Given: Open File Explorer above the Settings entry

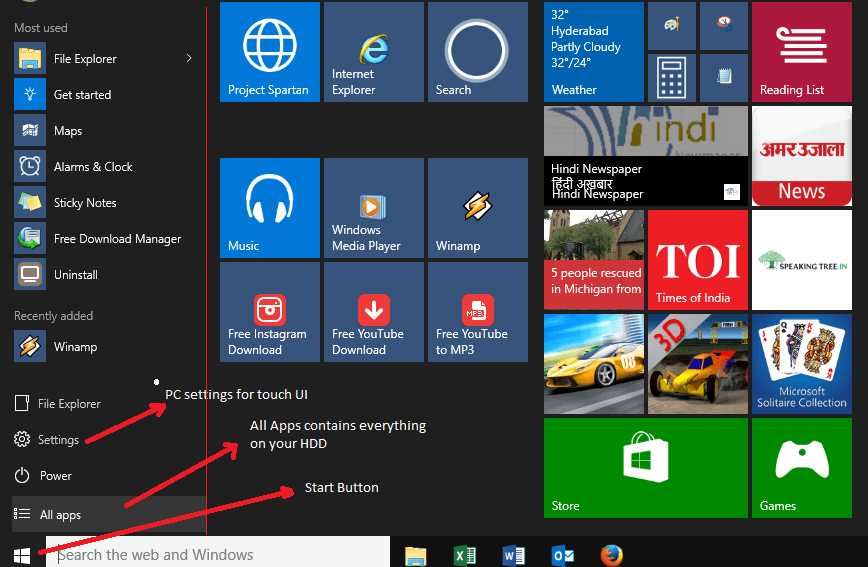Looking at the screenshot, I should [58, 404].
